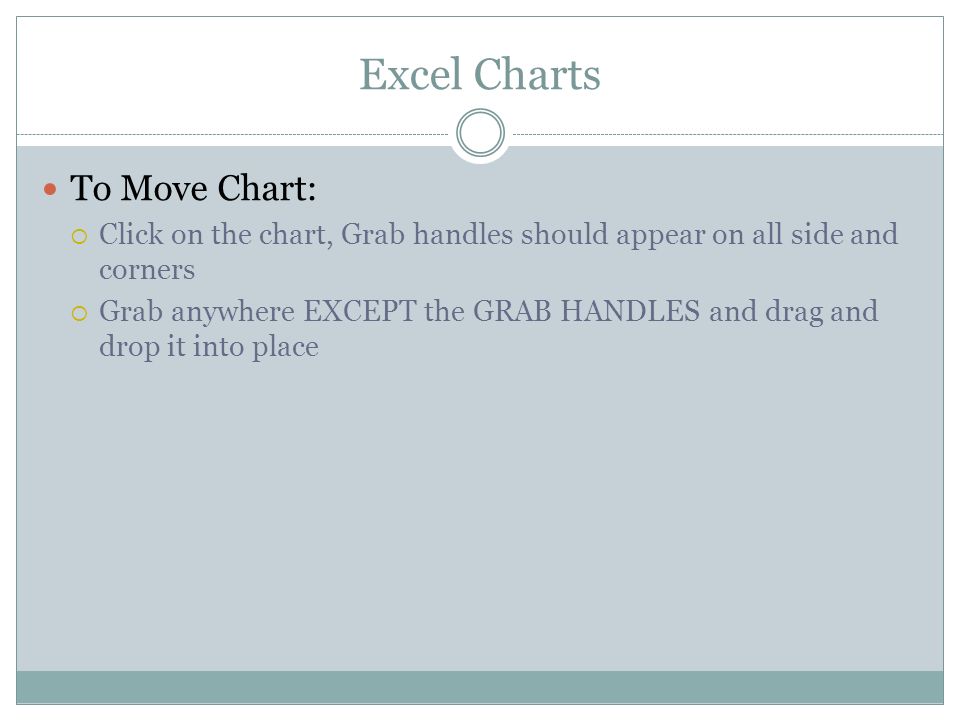The image size is (960, 720).
Task: Click the words 'drag and' ending the second bullet
Action: 822,312
